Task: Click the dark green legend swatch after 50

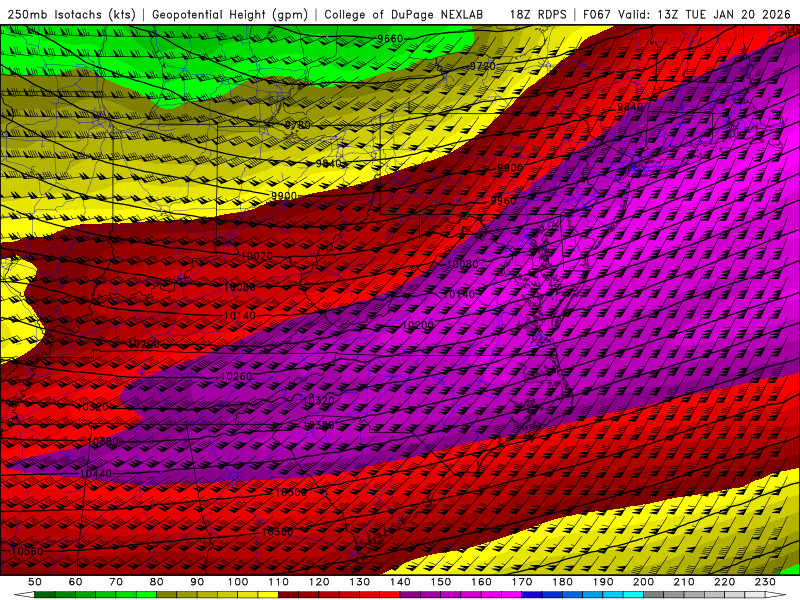Action: click(x=45, y=595)
